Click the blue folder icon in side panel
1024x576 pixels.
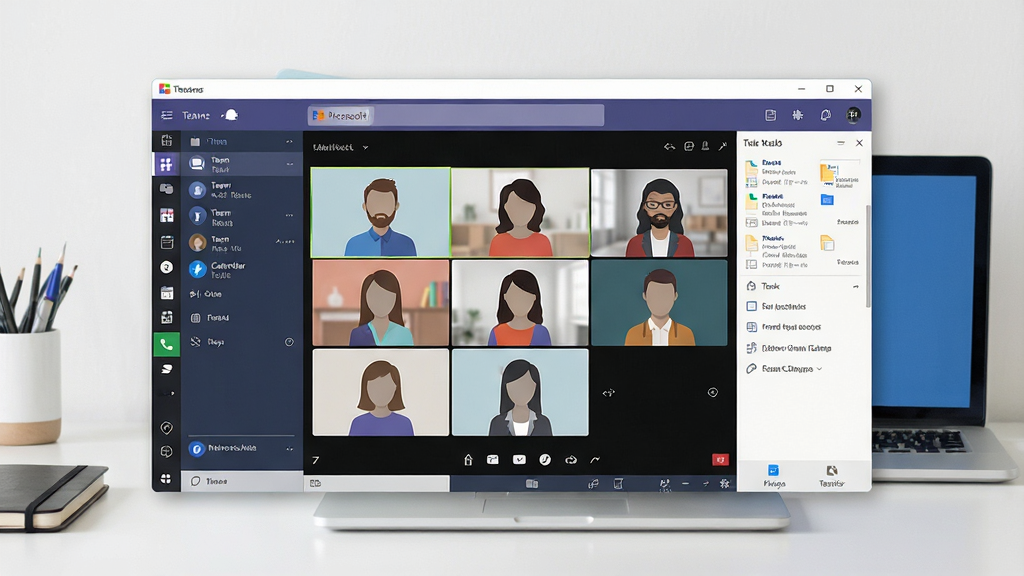click(x=827, y=200)
